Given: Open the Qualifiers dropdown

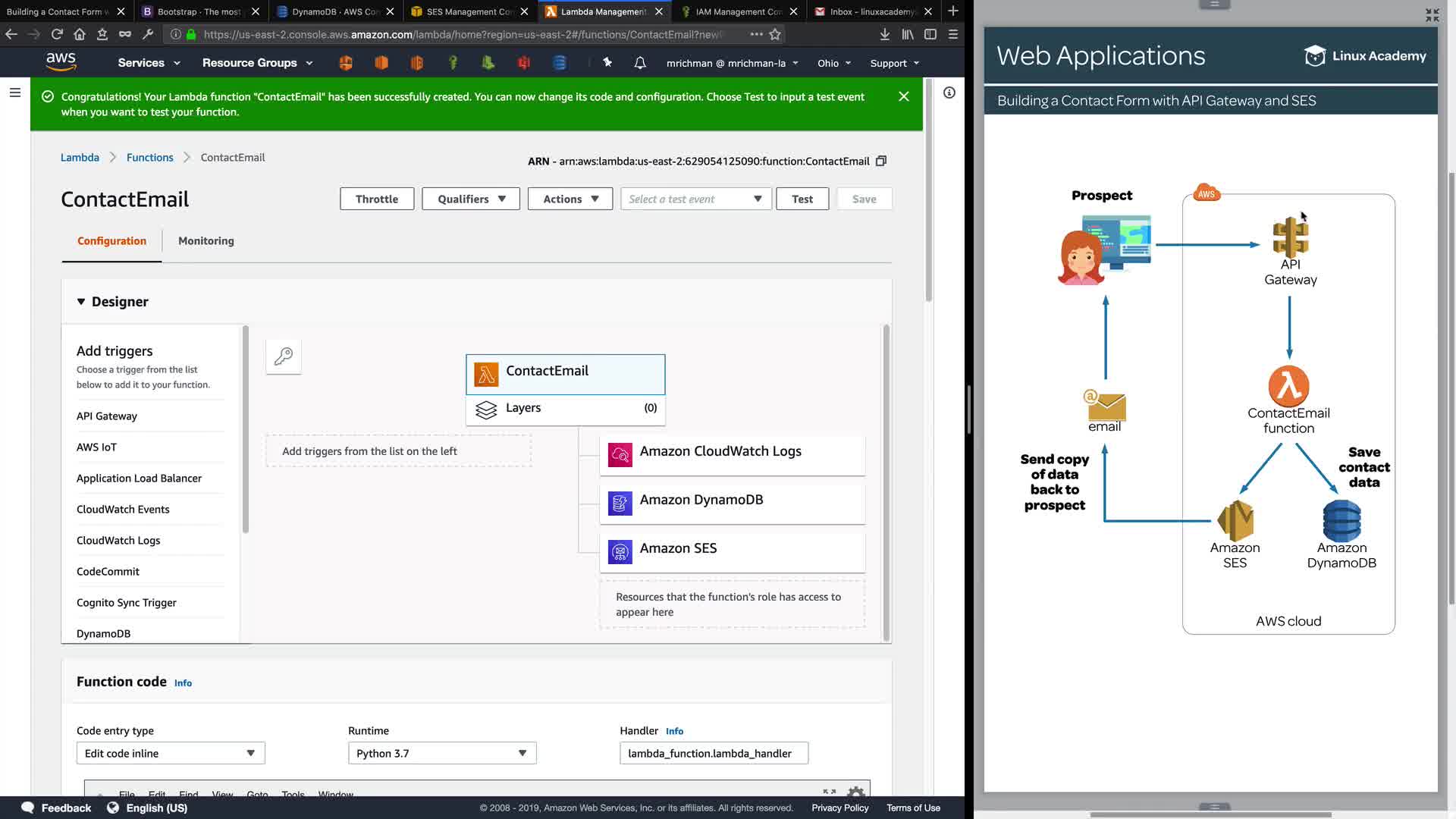Looking at the screenshot, I should pyautogui.click(x=470, y=199).
